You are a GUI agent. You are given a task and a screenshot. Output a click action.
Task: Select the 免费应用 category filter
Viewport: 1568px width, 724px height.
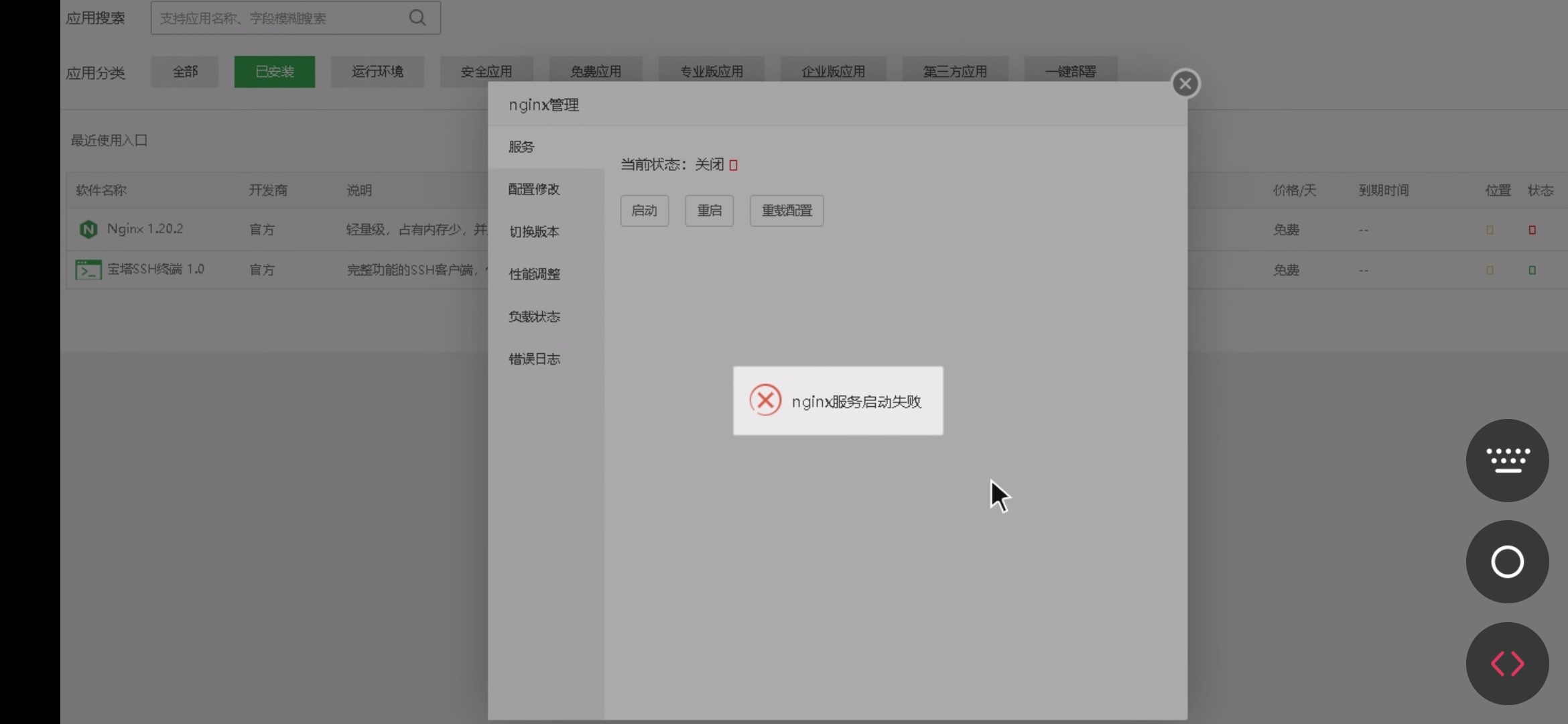(x=596, y=71)
